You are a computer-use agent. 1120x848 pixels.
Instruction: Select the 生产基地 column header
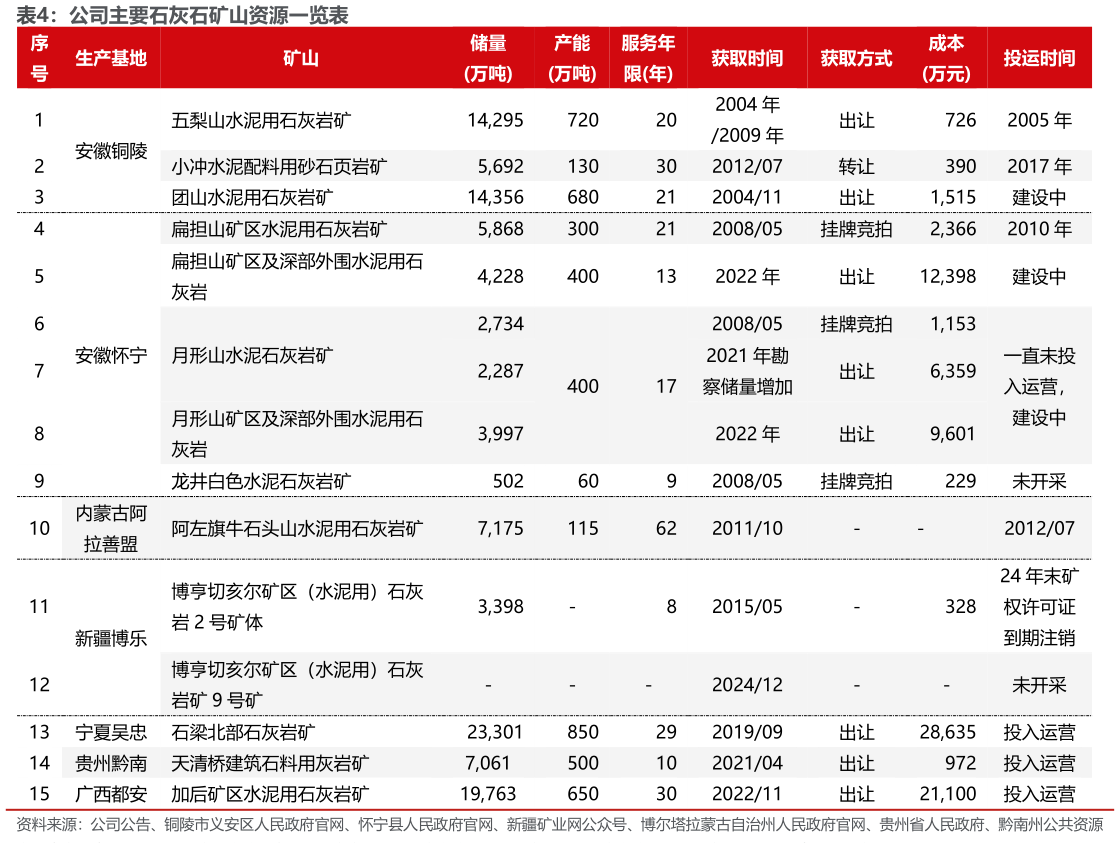[109, 58]
